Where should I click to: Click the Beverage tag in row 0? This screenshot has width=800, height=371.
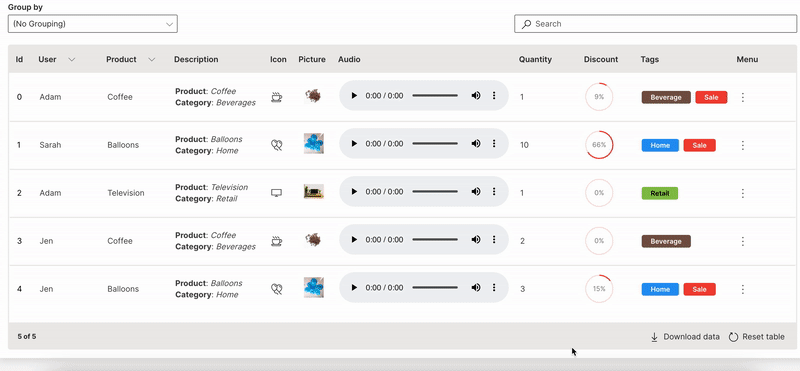(x=666, y=97)
